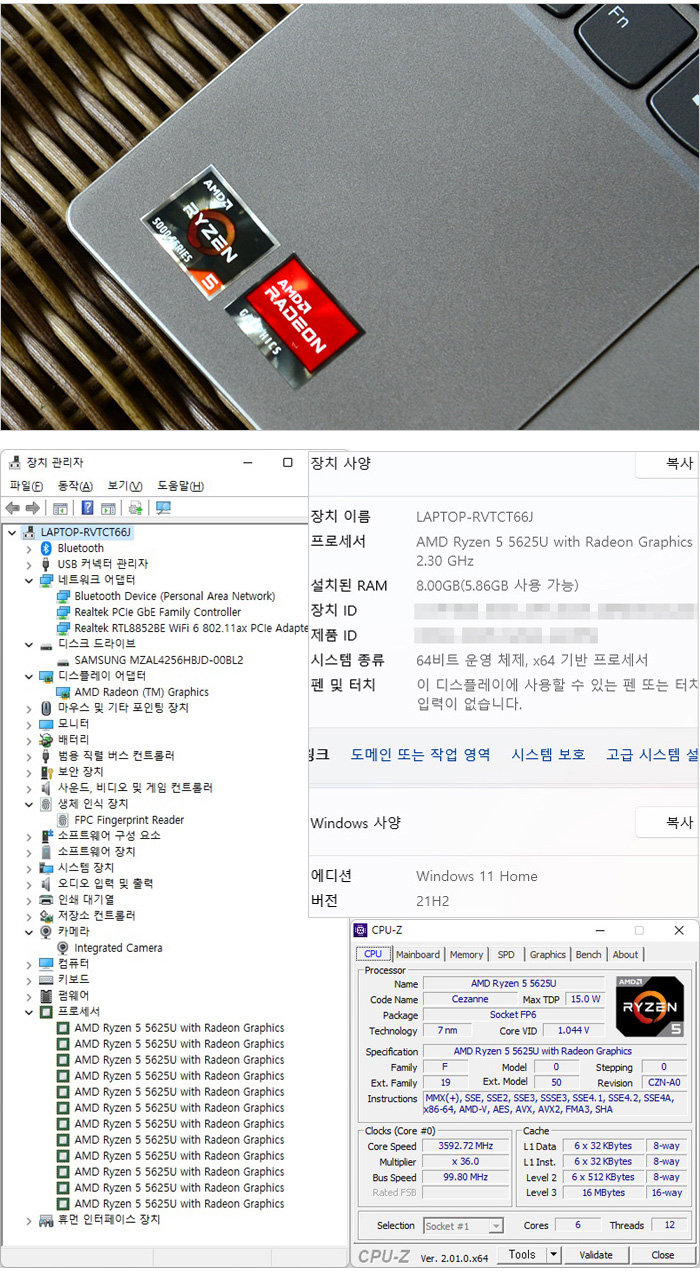Select Integrated Camera device
700x1271 pixels.
118,948
